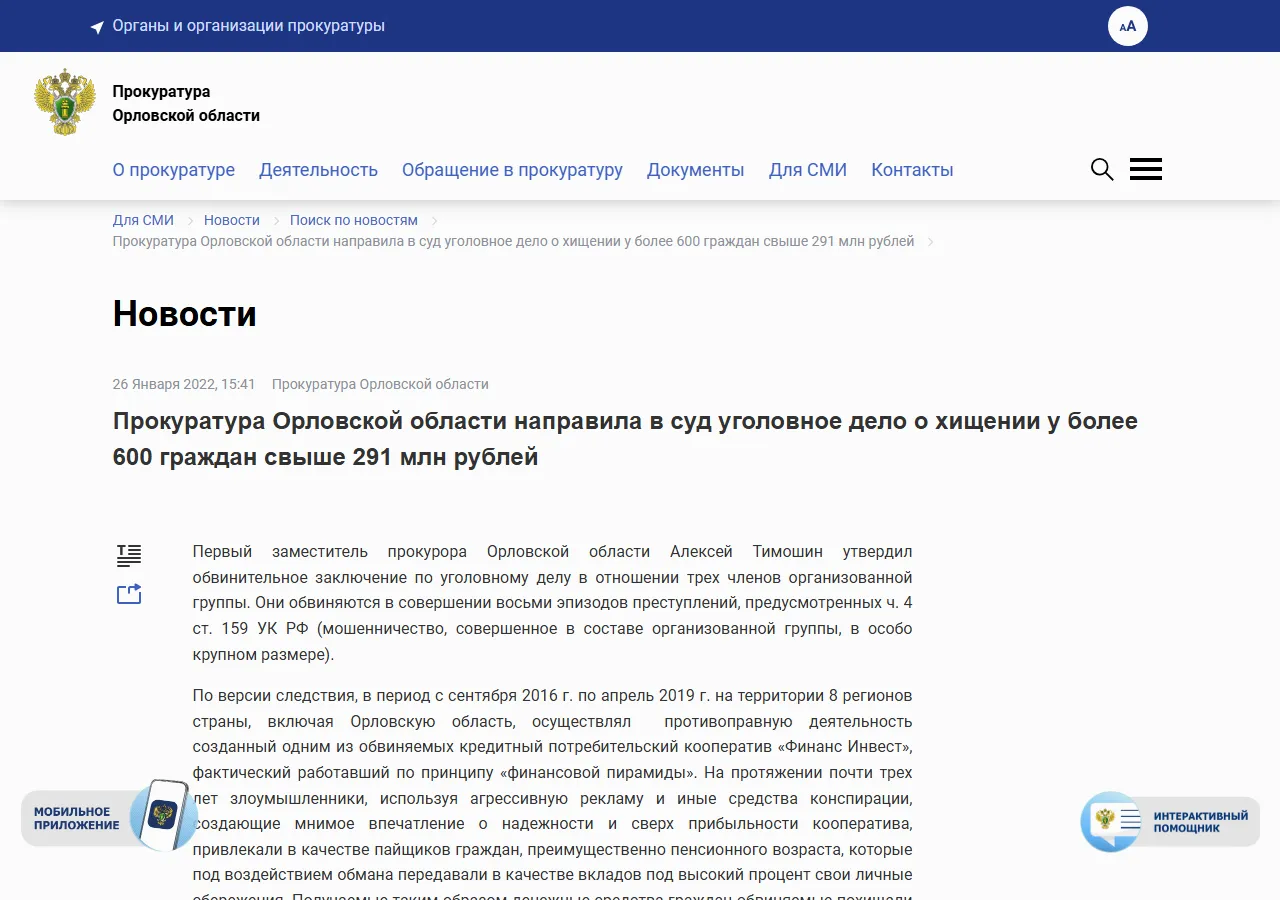Toggle the font size accessibility button
Viewport: 1280px width, 900px height.
pos(1128,26)
